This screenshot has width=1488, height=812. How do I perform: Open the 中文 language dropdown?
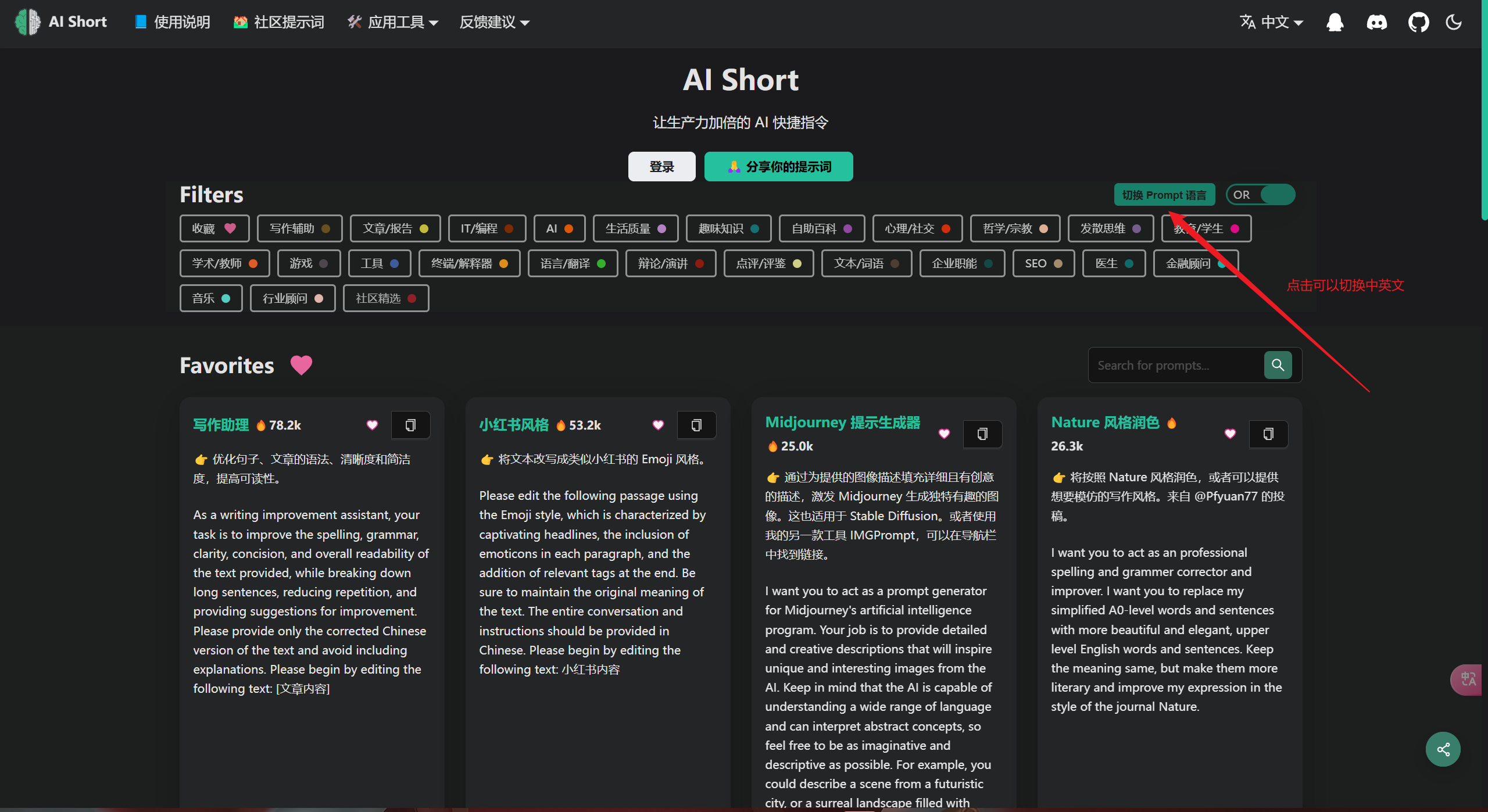point(1271,22)
